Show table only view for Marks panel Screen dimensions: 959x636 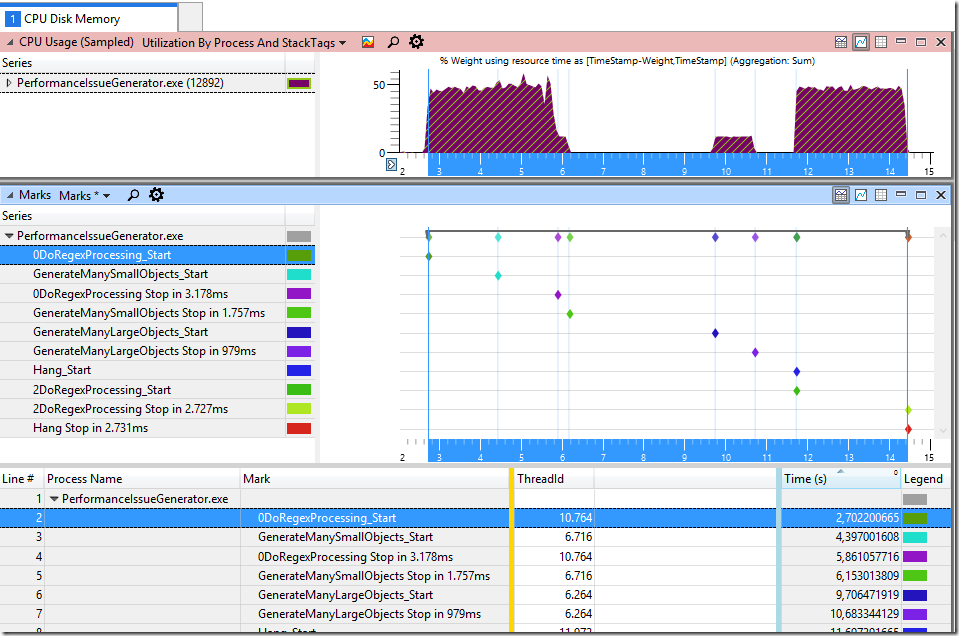881,195
